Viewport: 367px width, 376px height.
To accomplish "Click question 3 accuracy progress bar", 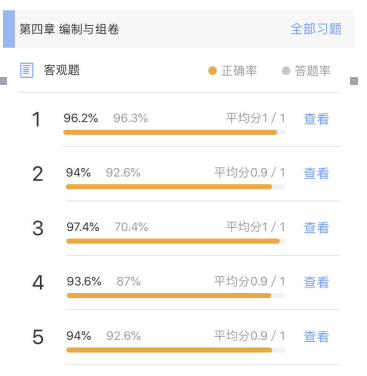I will pos(175,241).
